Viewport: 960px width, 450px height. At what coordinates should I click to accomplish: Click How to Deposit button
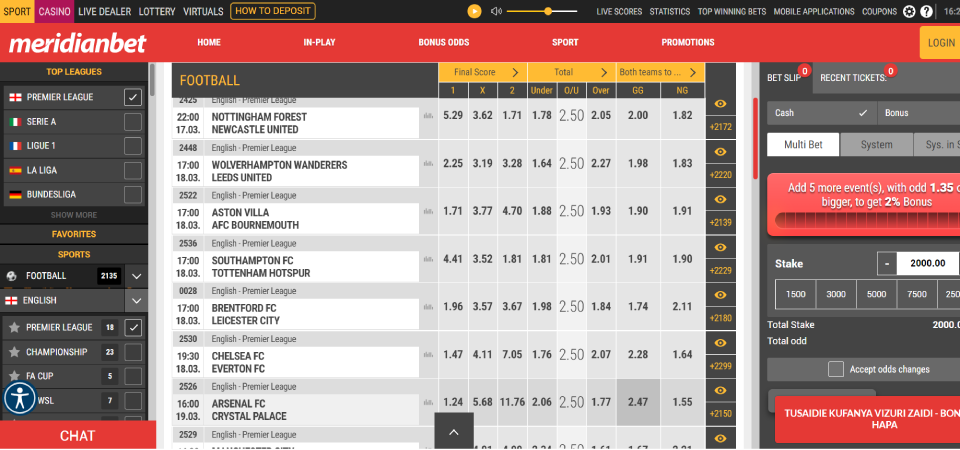click(272, 11)
